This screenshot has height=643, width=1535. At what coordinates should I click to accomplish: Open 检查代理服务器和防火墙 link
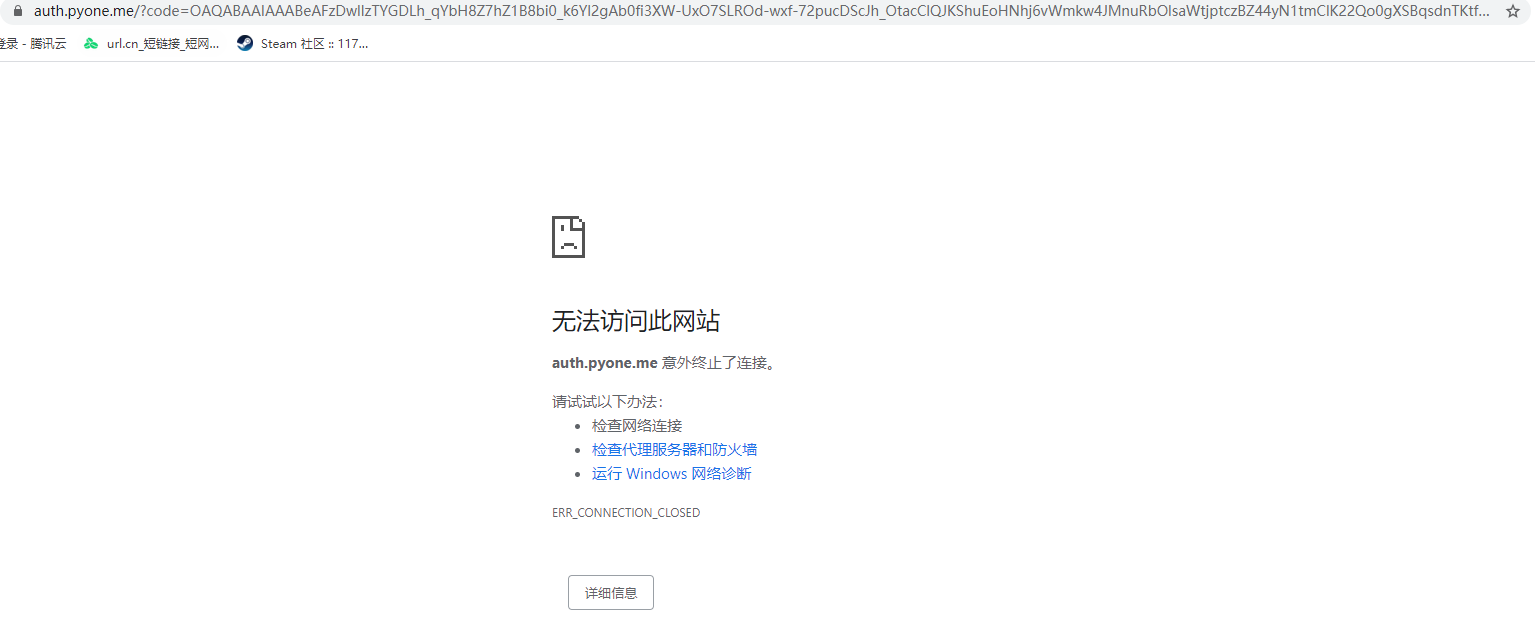pos(674,449)
